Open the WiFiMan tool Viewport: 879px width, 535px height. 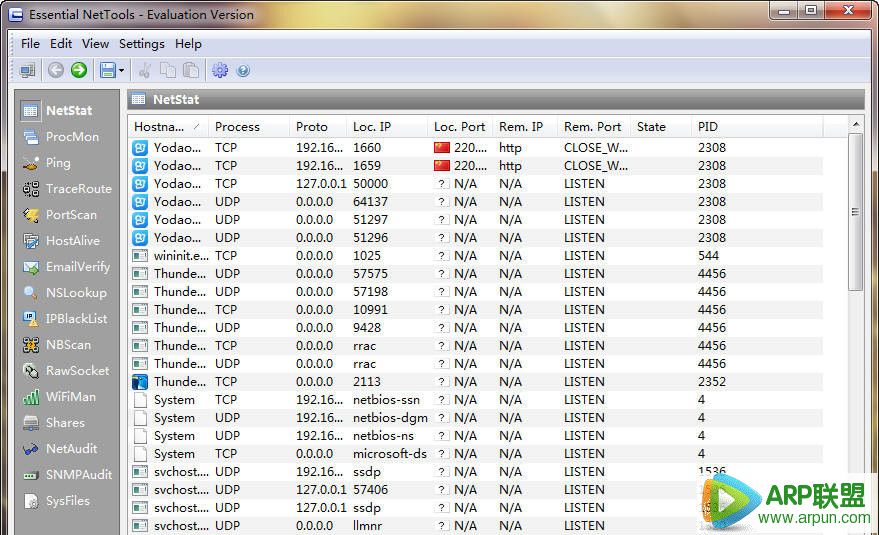(70, 397)
